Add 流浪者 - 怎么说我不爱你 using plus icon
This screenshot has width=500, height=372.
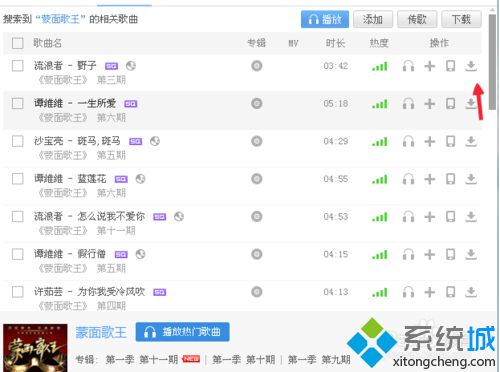coord(430,217)
